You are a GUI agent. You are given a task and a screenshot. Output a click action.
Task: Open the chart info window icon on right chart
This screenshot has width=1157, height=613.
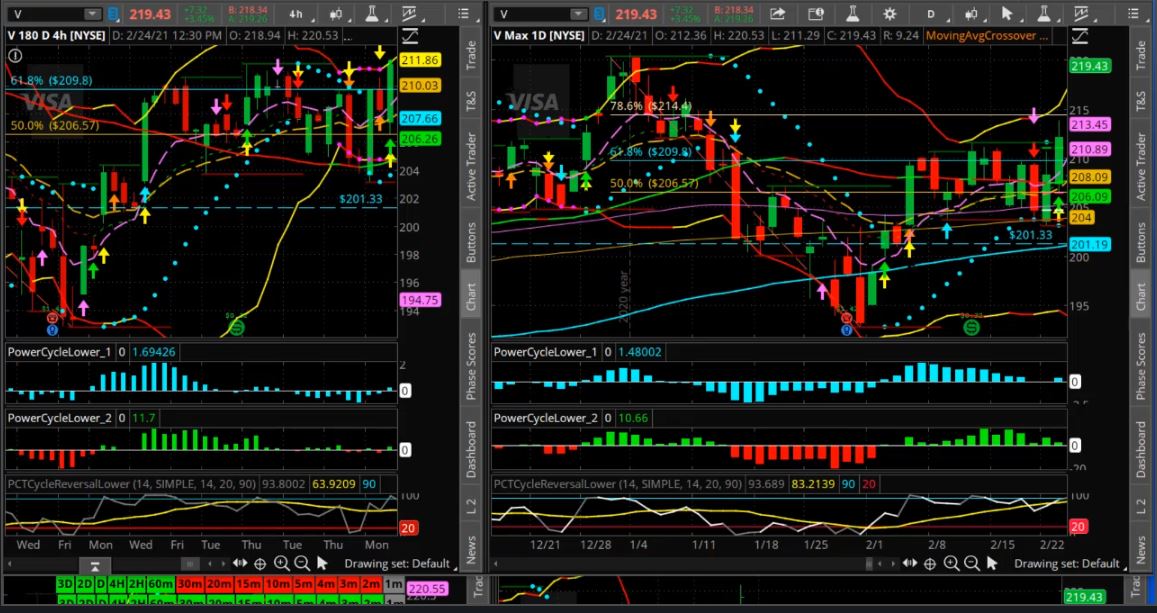pyautogui.click(x=815, y=13)
